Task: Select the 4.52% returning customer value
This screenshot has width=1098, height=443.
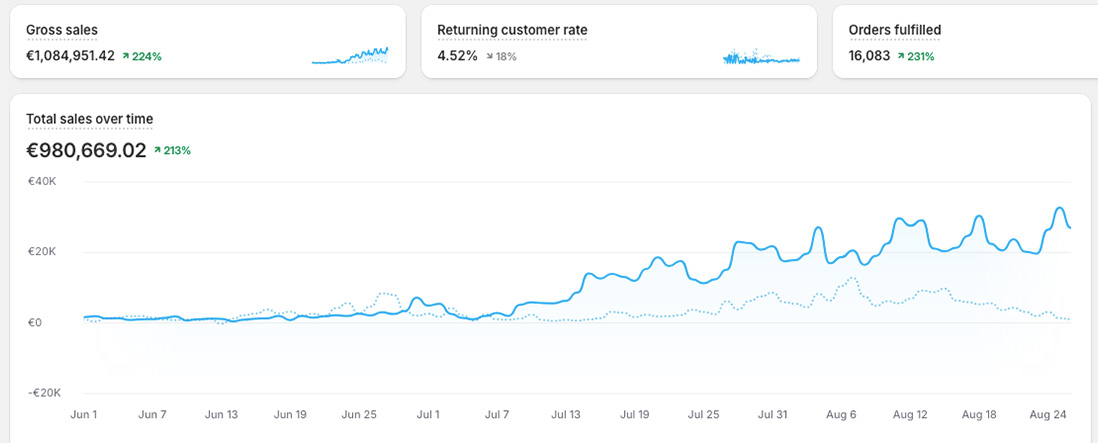Action: (457, 56)
